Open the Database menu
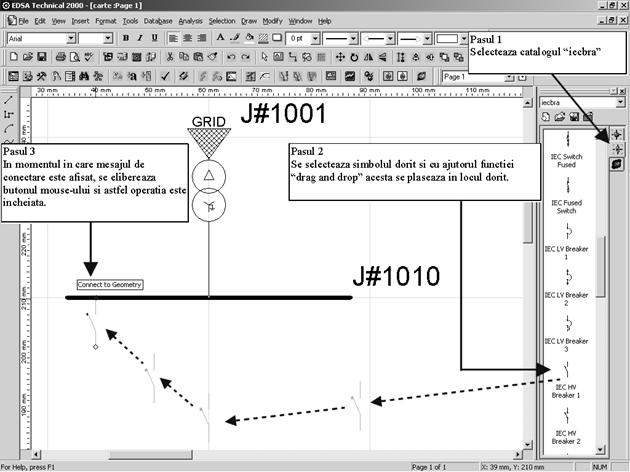The height and width of the screenshot is (472, 630). click(x=157, y=20)
